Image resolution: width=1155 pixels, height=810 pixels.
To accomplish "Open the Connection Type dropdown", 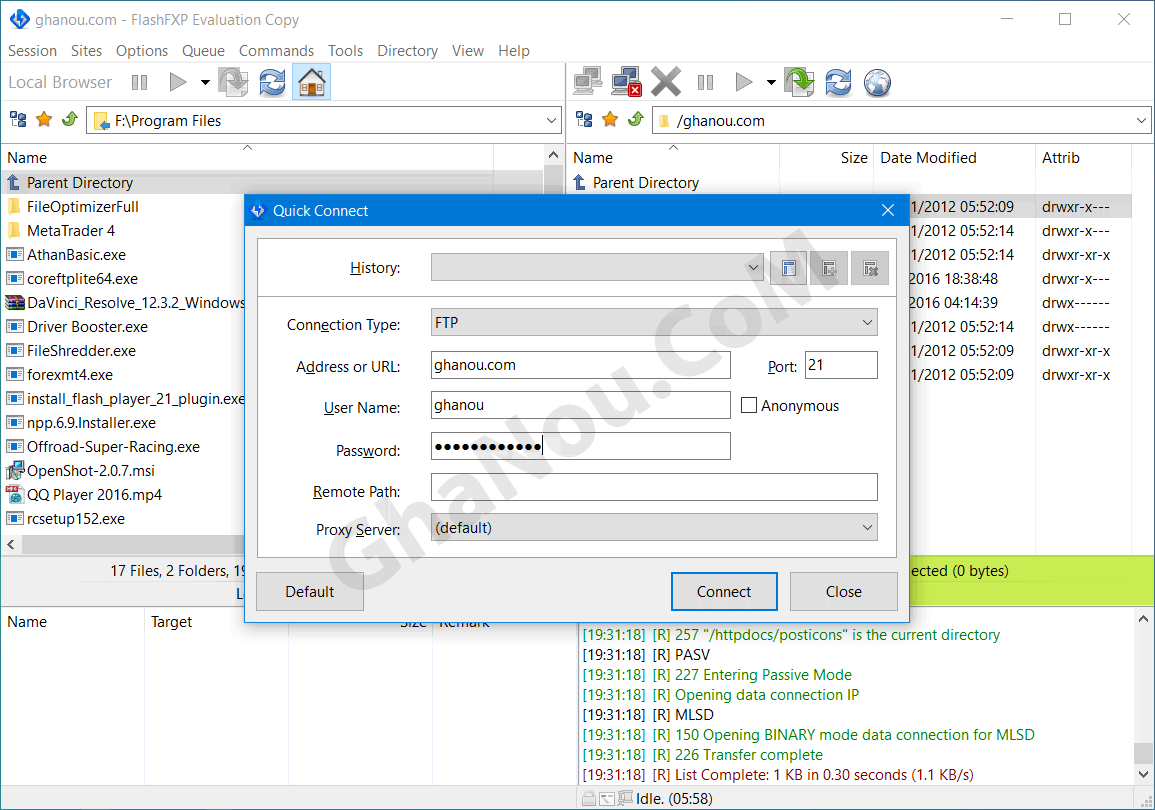I will coord(867,323).
